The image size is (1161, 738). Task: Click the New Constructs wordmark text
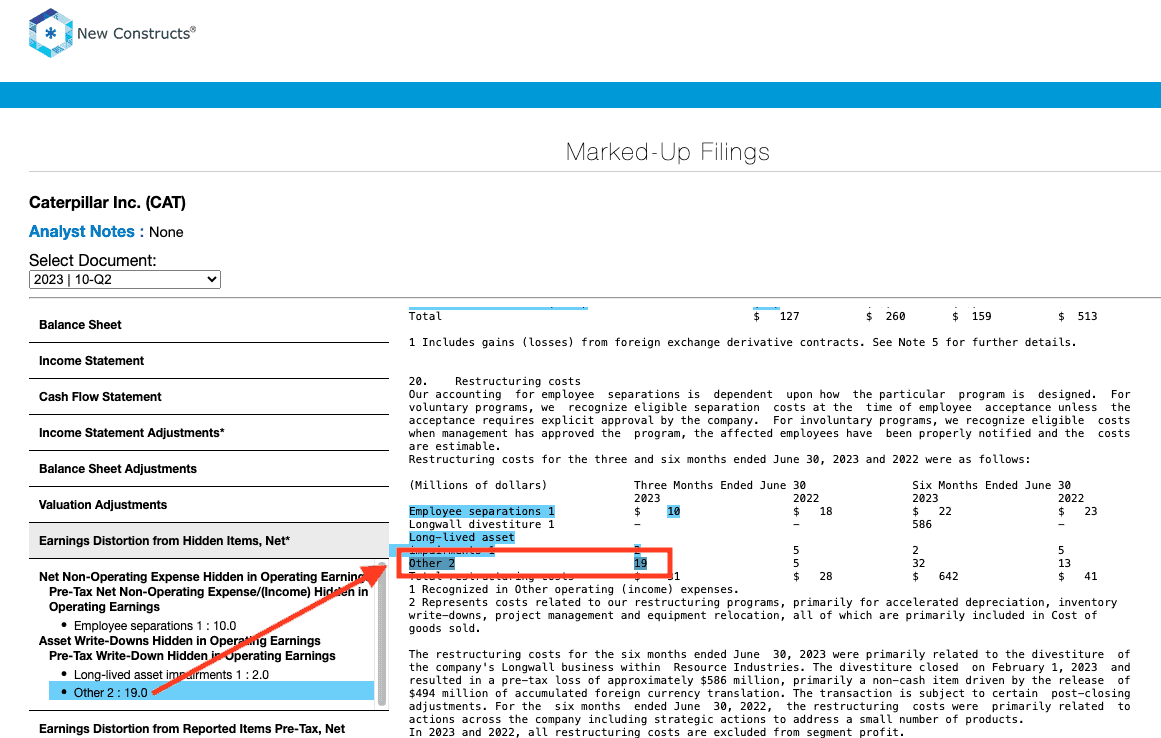click(x=136, y=33)
